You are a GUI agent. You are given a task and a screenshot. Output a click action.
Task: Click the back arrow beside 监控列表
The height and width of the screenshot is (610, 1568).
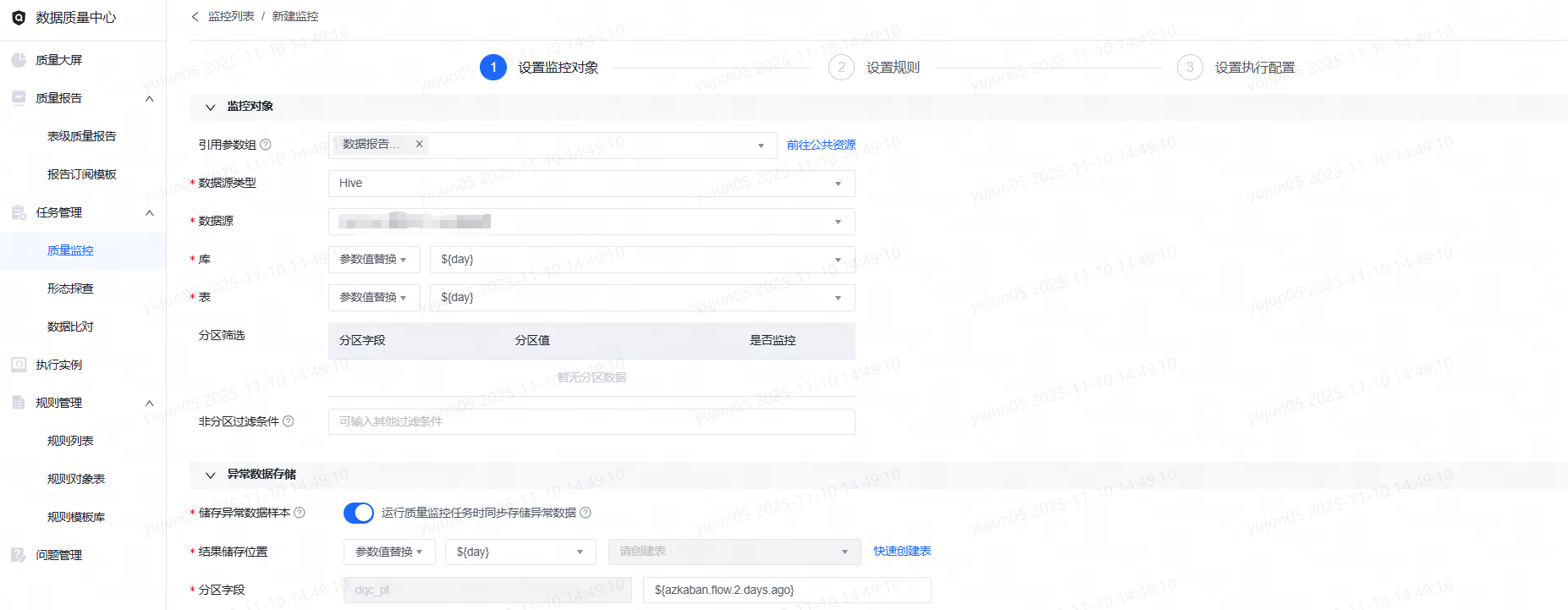195,16
